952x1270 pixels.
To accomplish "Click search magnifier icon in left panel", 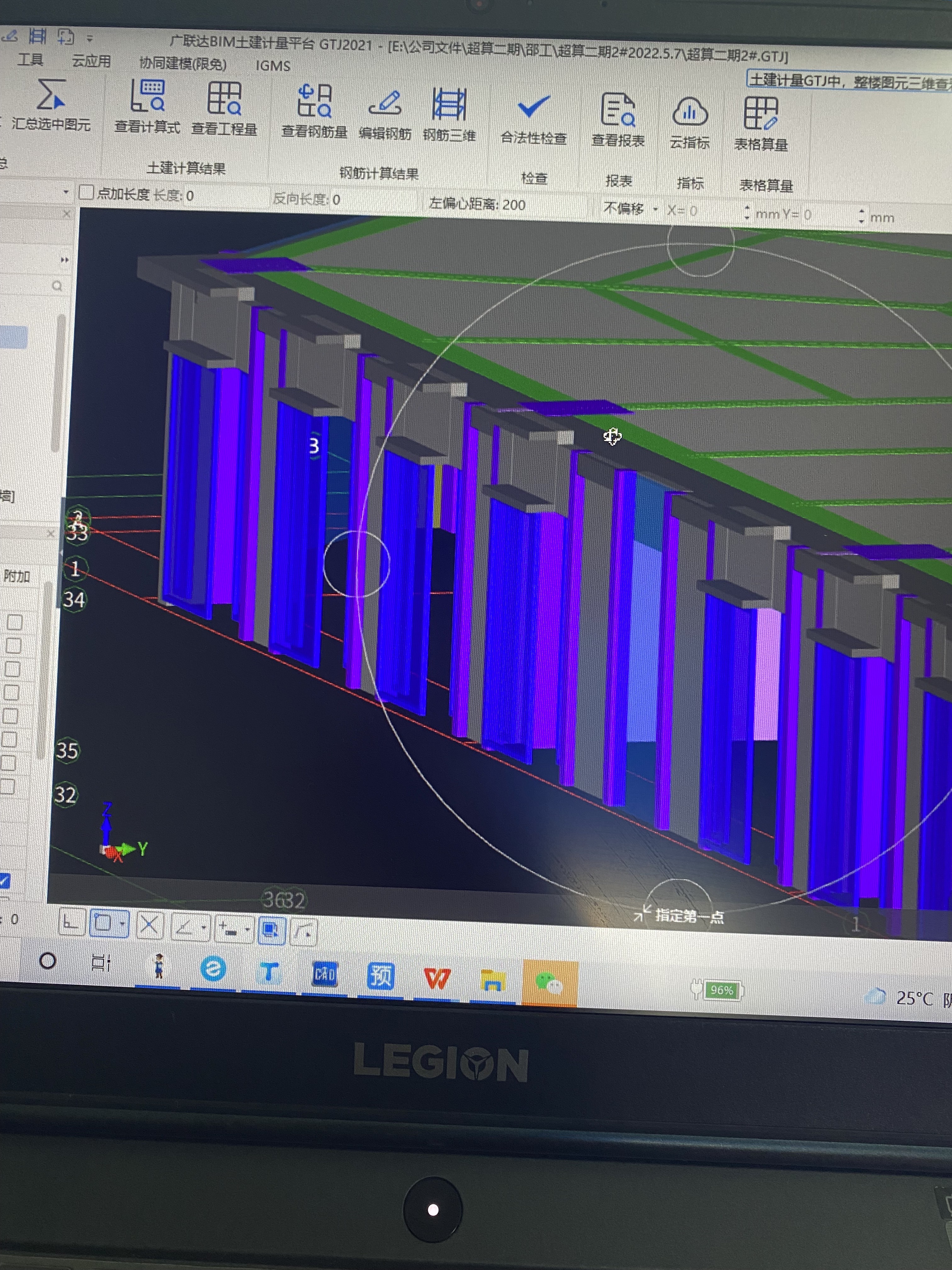I will [x=57, y=285].
